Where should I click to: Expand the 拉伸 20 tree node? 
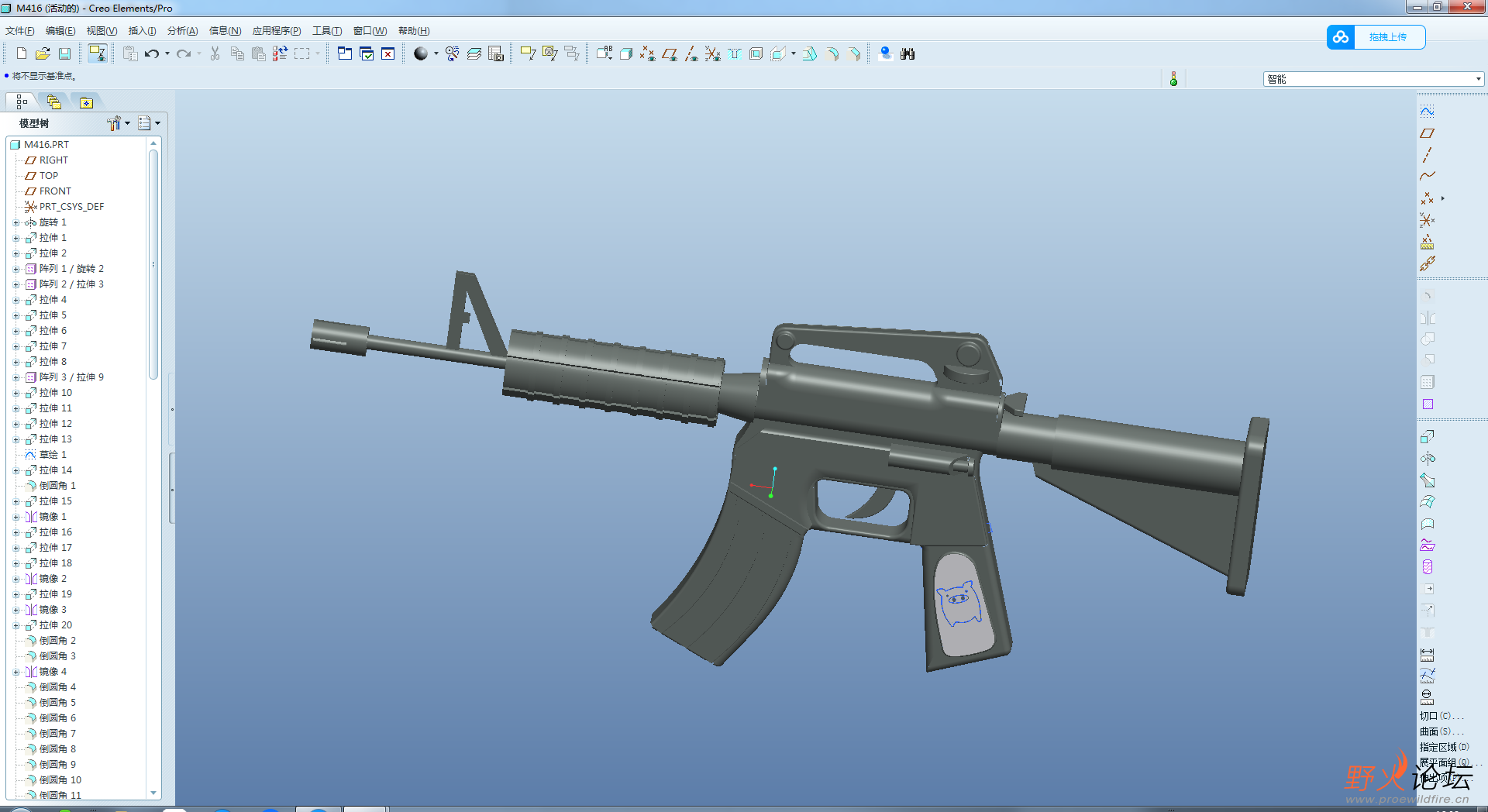pos(16,625)
